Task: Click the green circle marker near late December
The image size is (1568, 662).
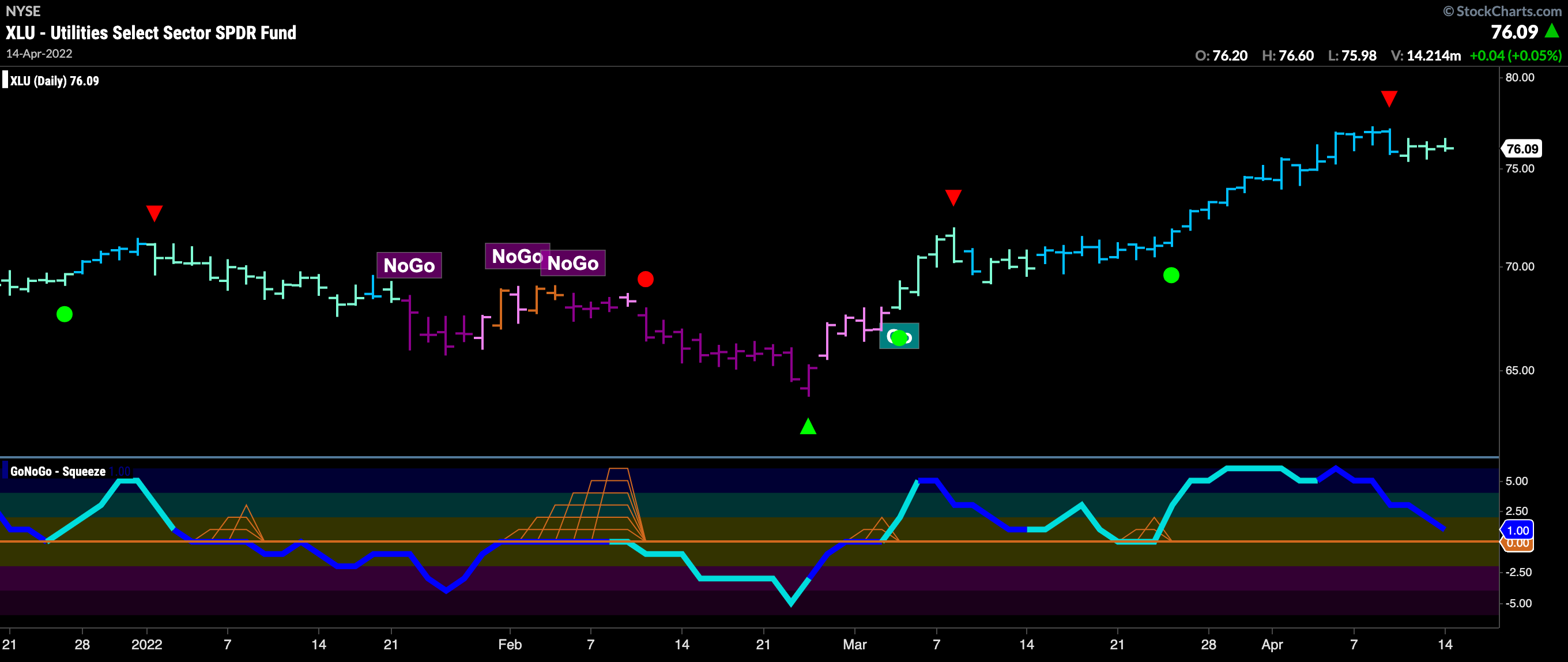Action: pos(65,314)
